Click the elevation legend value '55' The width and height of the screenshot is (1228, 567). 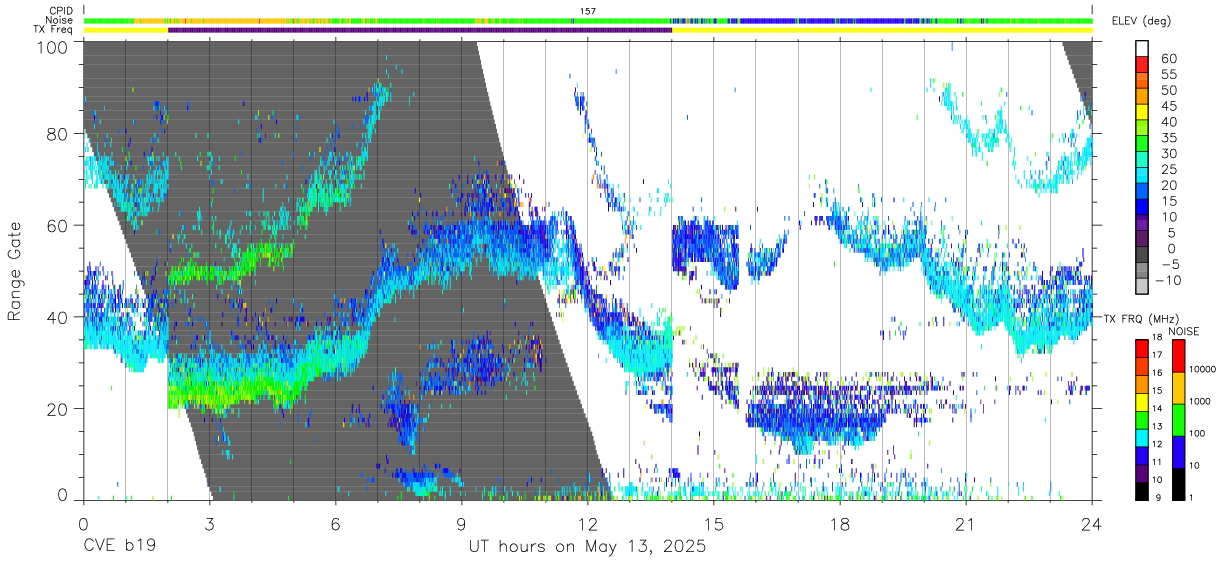point(1167,75)
